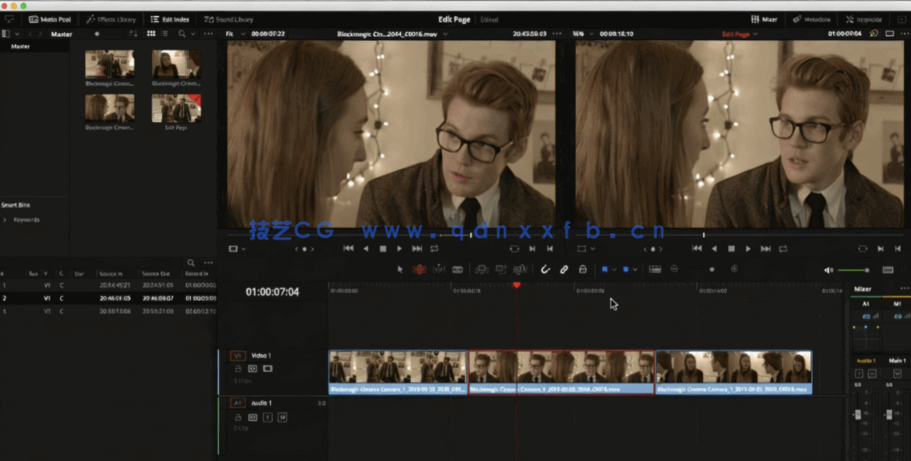Open the Mixer panel three-dot options
This screenshot has height=461, width=911.
(x=904, y=288)
